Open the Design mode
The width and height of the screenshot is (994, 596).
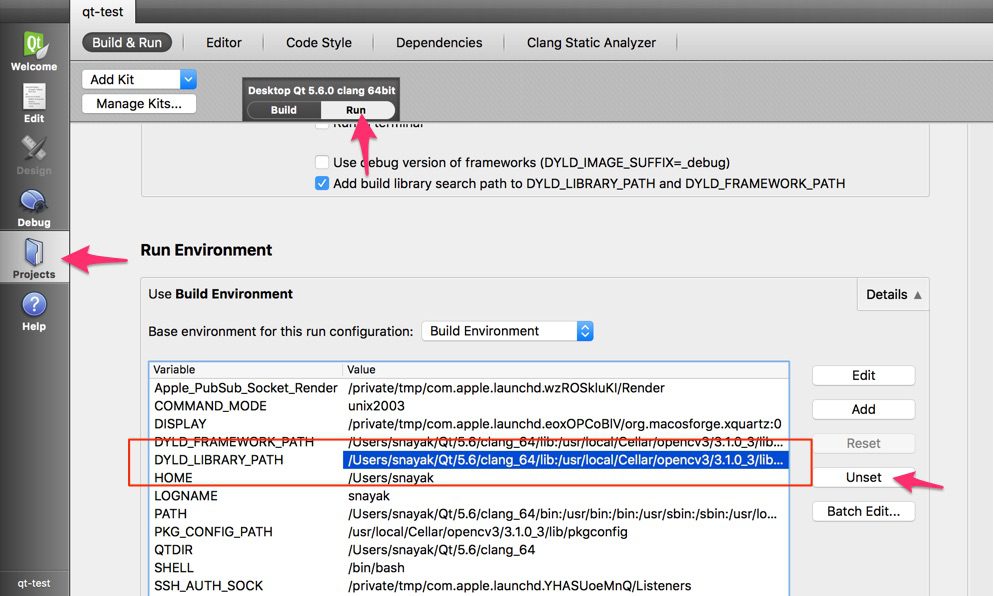pyautogui.click(x=34, y=155)
